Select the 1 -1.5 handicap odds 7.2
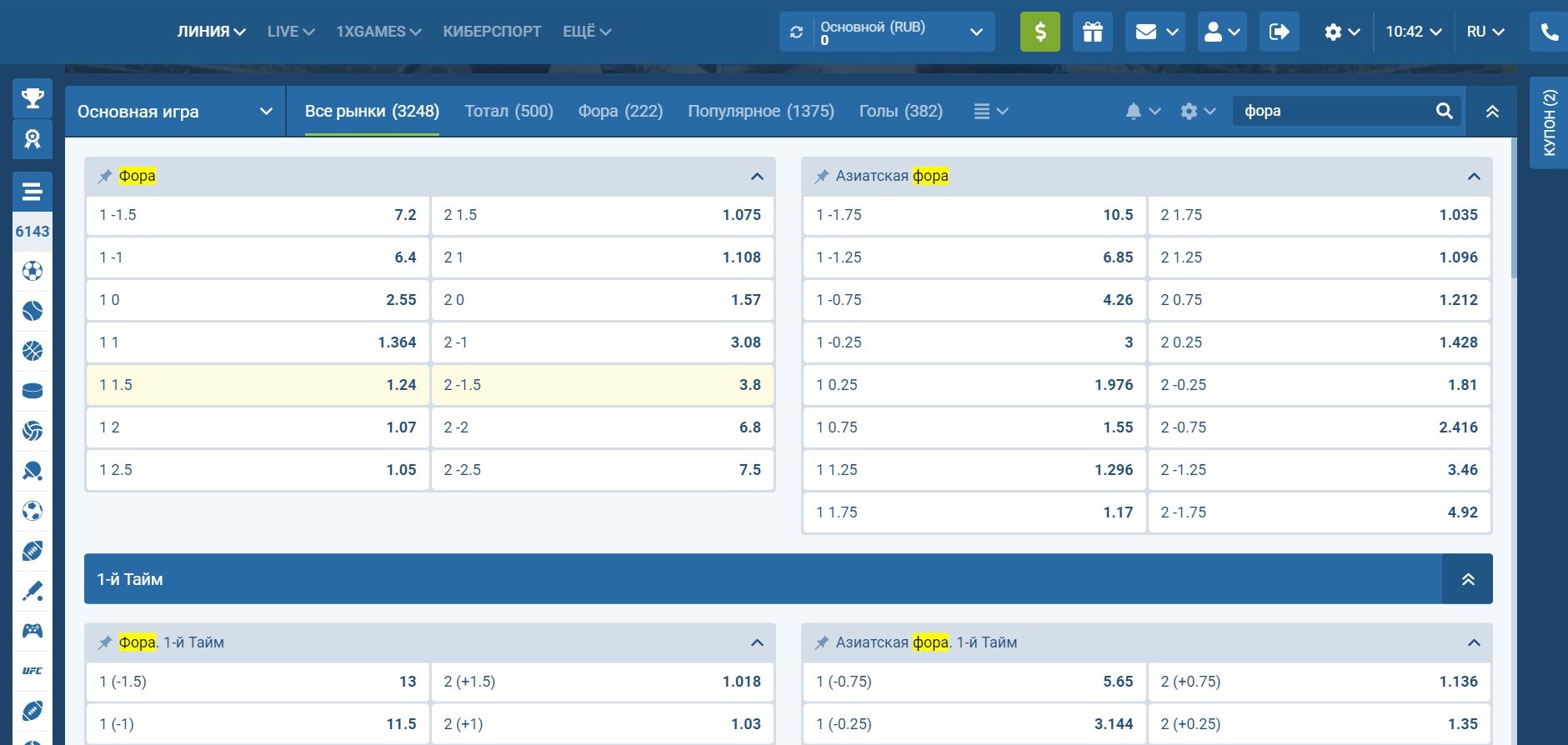 [258, 215]
